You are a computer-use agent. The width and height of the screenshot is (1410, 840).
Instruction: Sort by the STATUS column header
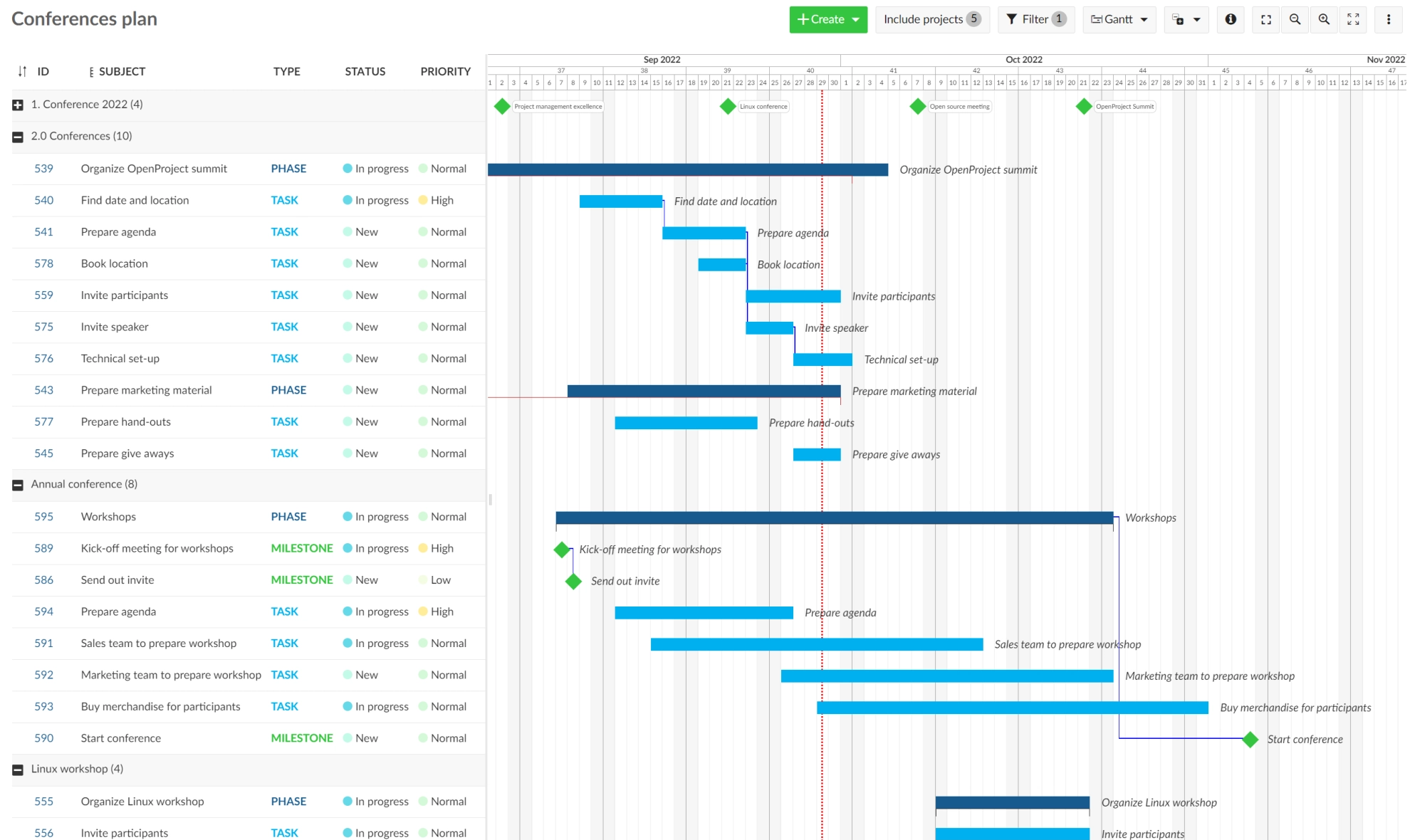[365, 71]
